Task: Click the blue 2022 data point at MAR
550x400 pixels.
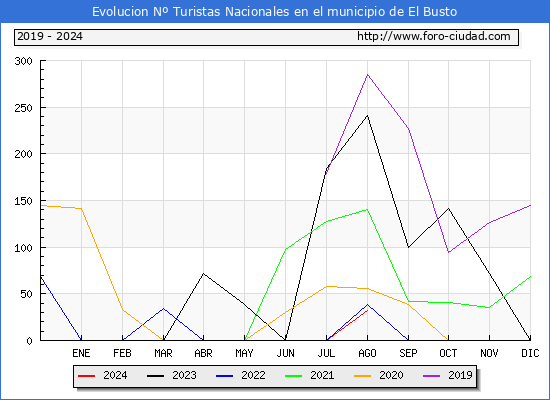Action: pos(163,308)
